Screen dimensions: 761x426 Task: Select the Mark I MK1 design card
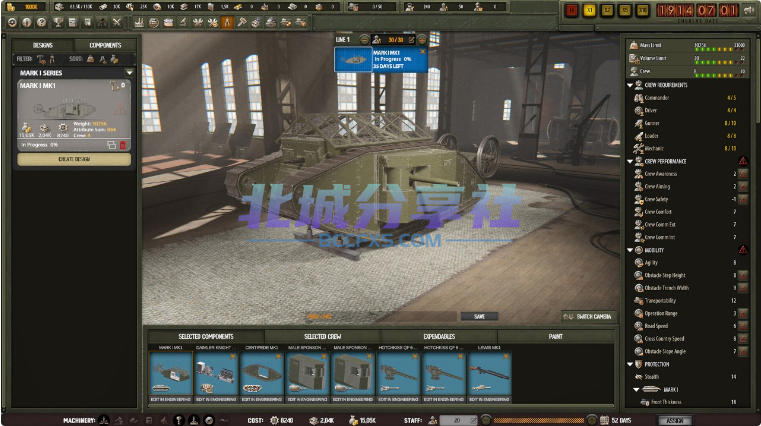74,115
